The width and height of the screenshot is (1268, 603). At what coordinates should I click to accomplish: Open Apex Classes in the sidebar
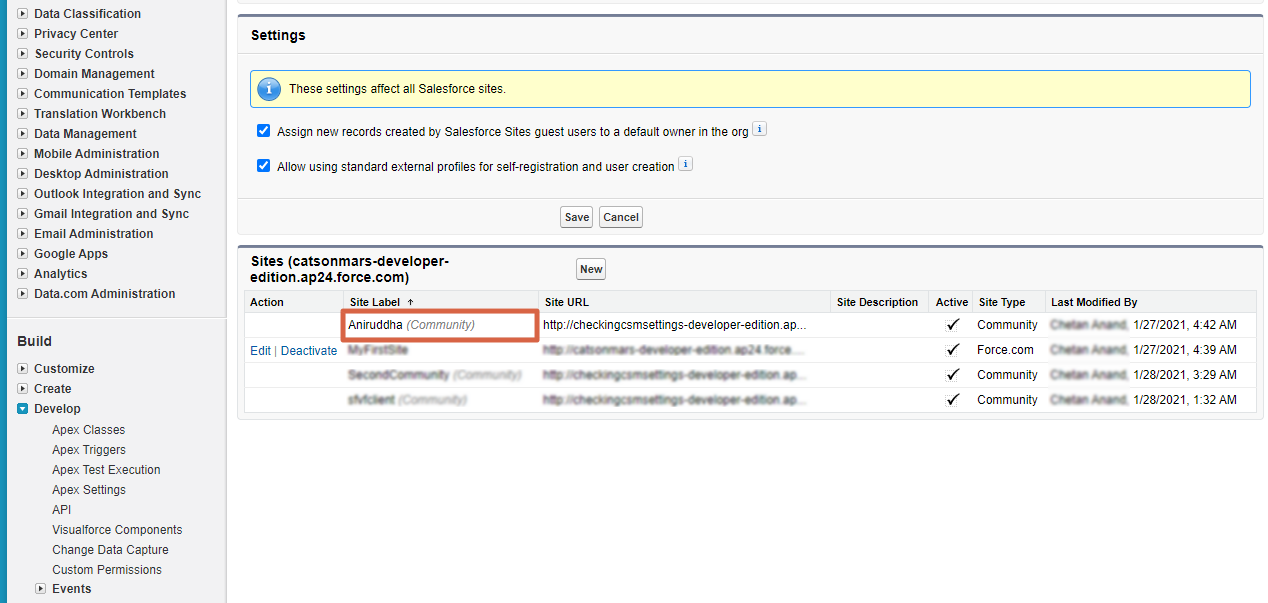(88, 430)
